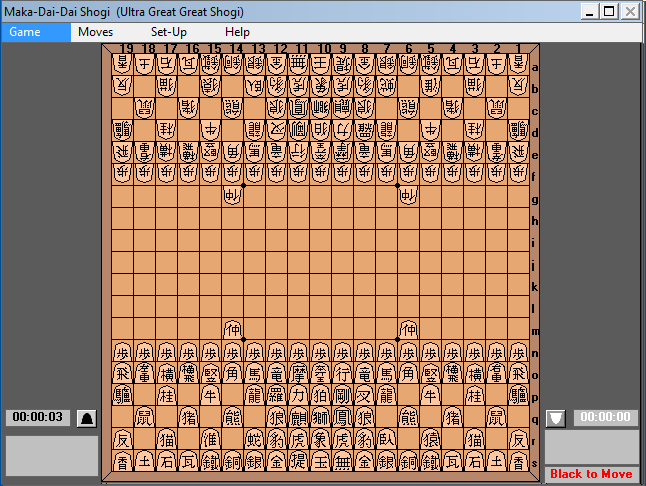
Task: Click the Black to Move status
Action: click(592, 474)
